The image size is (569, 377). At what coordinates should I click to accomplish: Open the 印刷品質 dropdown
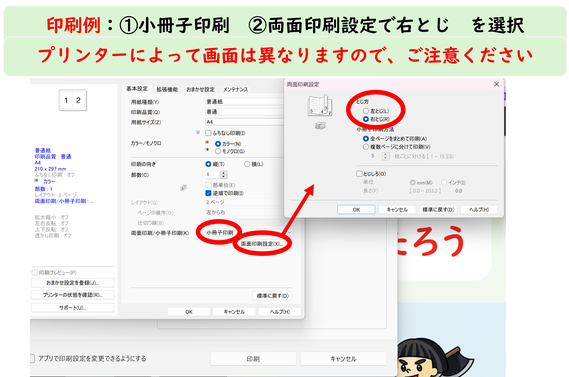tap(245, 112)
